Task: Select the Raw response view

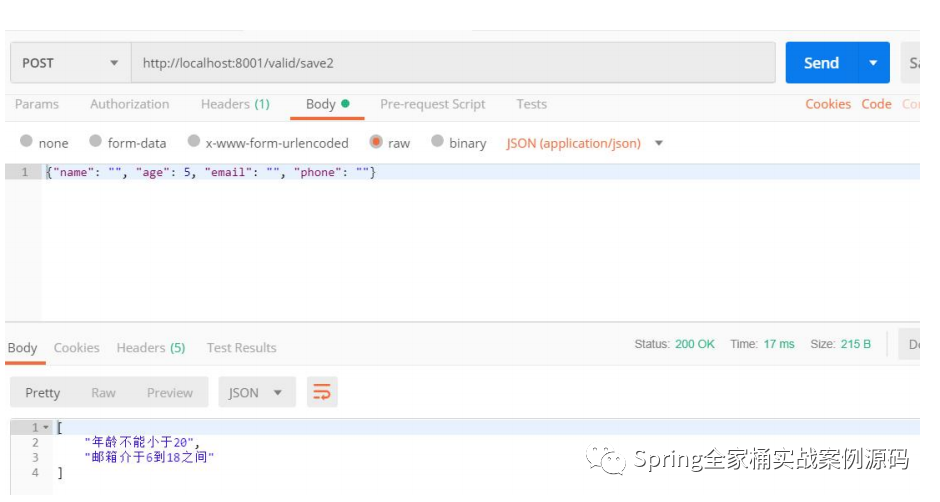Action: (x=103, y=393)
